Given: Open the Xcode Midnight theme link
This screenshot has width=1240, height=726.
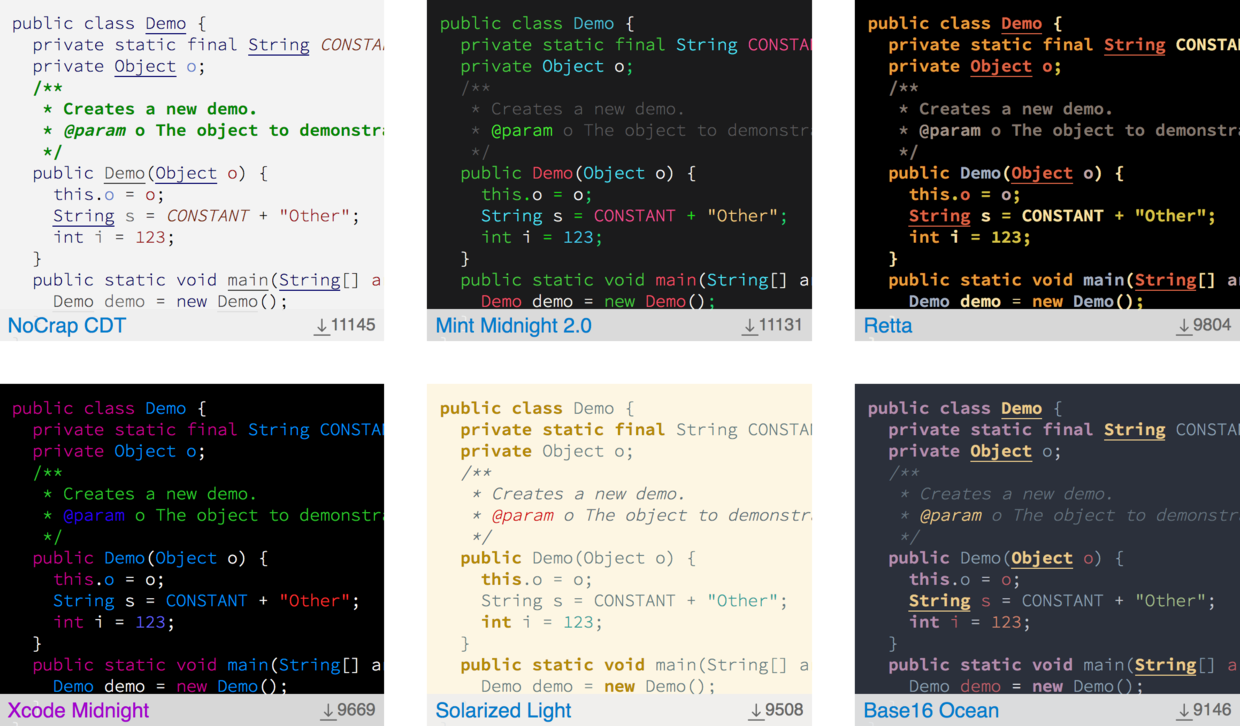Looking at the screenshot, I should [78, 710].
